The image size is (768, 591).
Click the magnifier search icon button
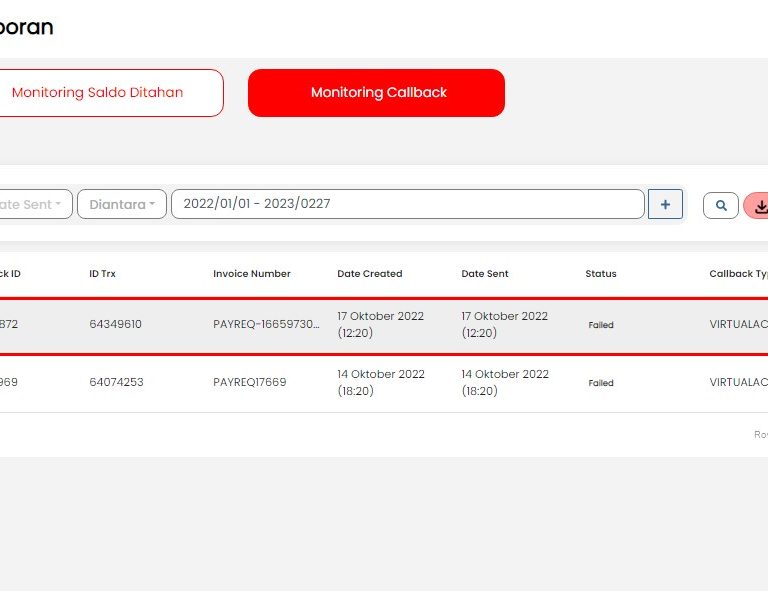click(x=720, y=205)
